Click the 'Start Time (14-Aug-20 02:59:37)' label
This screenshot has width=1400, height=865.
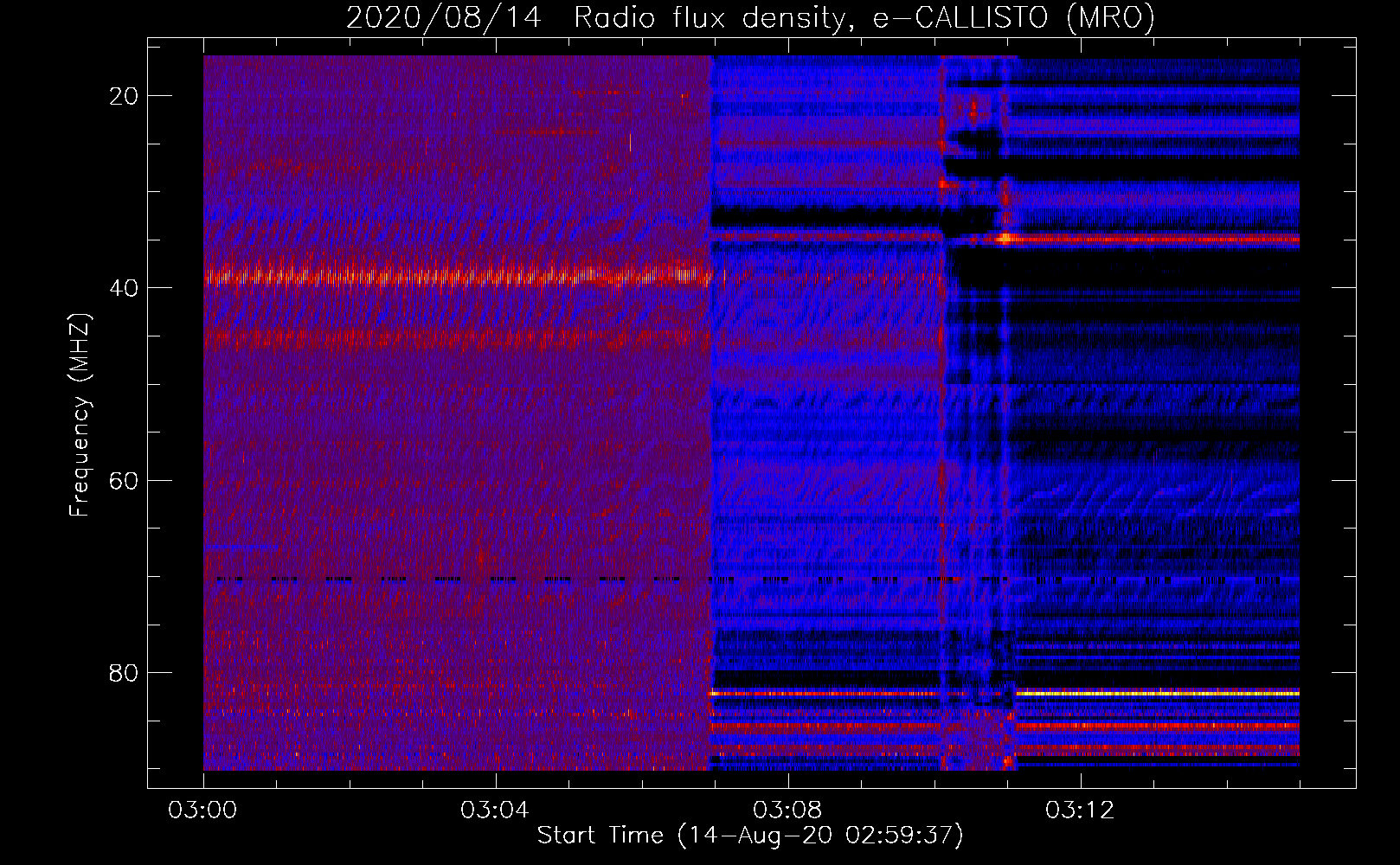pyautogui.click(x=749, y=836)
